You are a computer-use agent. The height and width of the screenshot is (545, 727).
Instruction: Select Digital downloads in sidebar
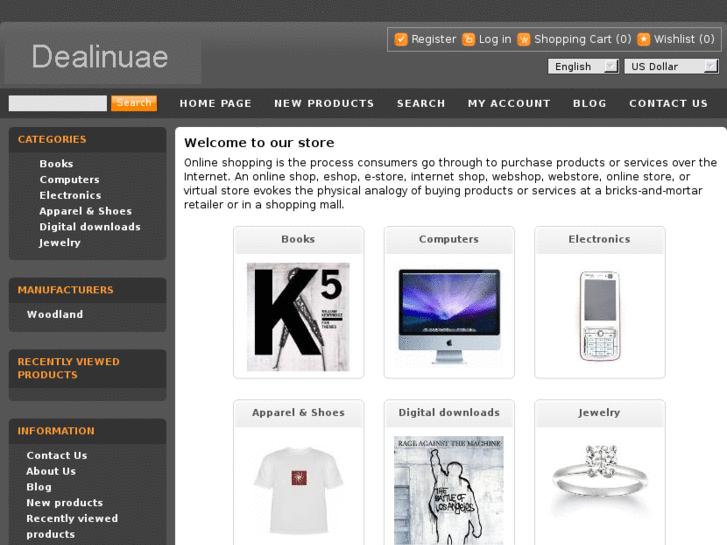pyautogui.click(x=90, y=227)
